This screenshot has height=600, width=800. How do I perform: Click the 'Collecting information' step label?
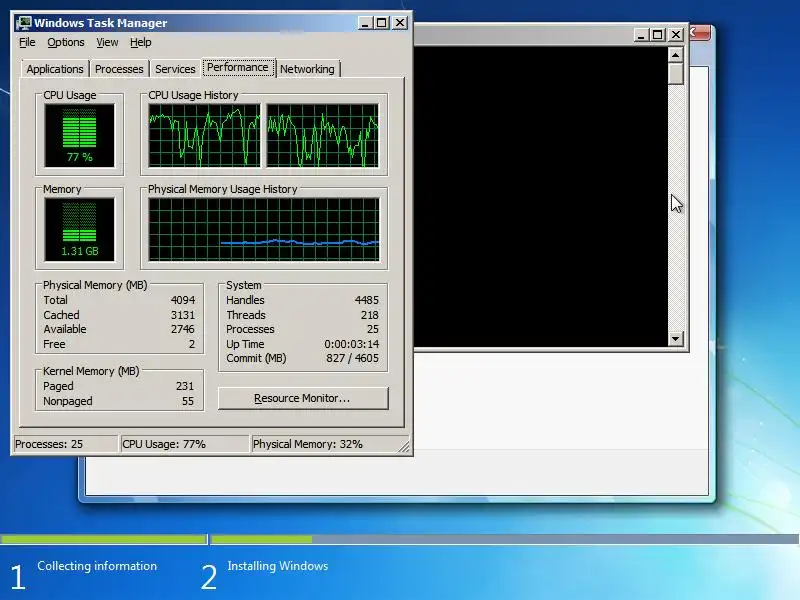97,566
